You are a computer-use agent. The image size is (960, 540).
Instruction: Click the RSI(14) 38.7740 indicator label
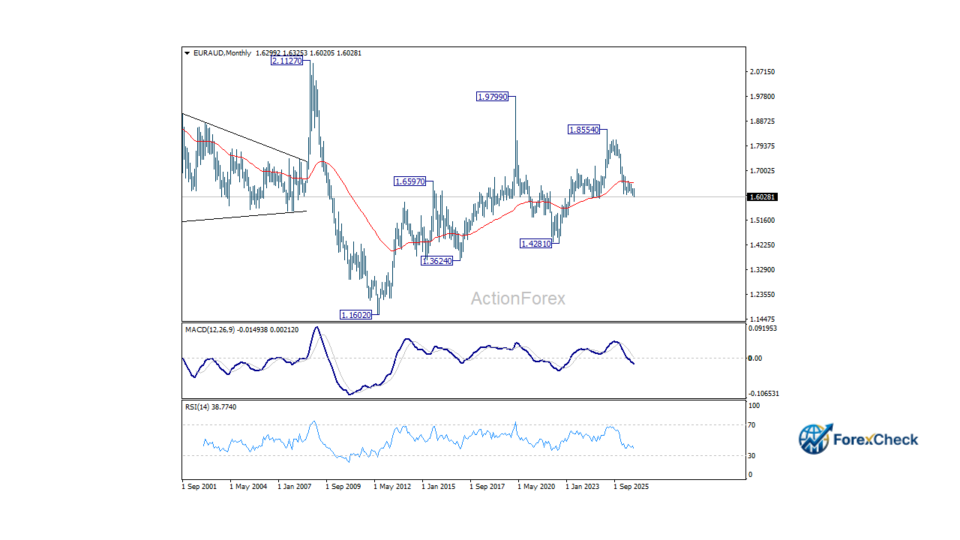(211, 407)
